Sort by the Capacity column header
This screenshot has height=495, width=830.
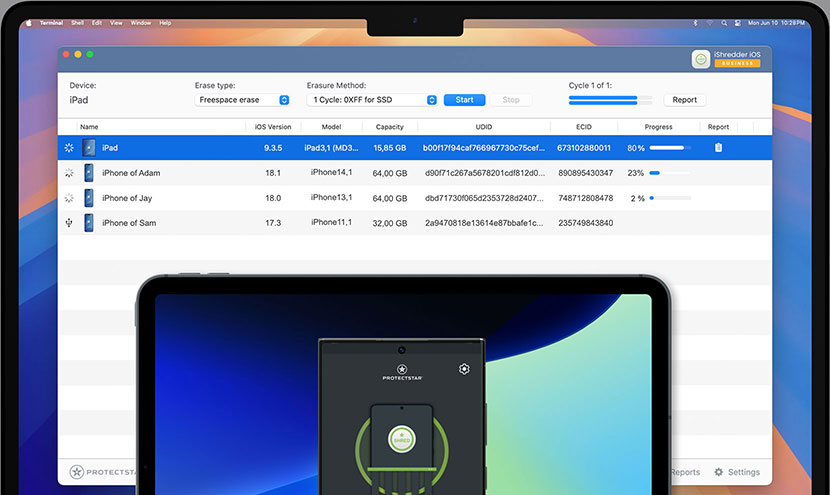[389, 127]
